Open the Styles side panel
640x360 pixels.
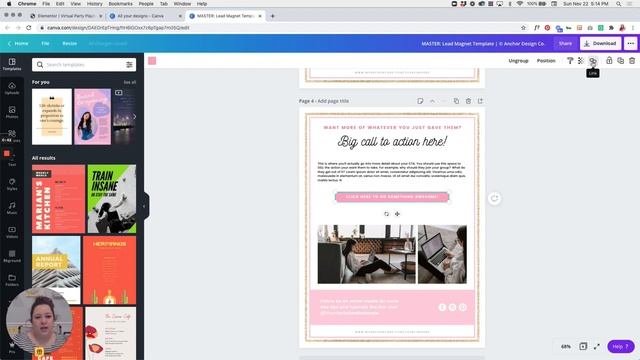click(x=12, y=184)
